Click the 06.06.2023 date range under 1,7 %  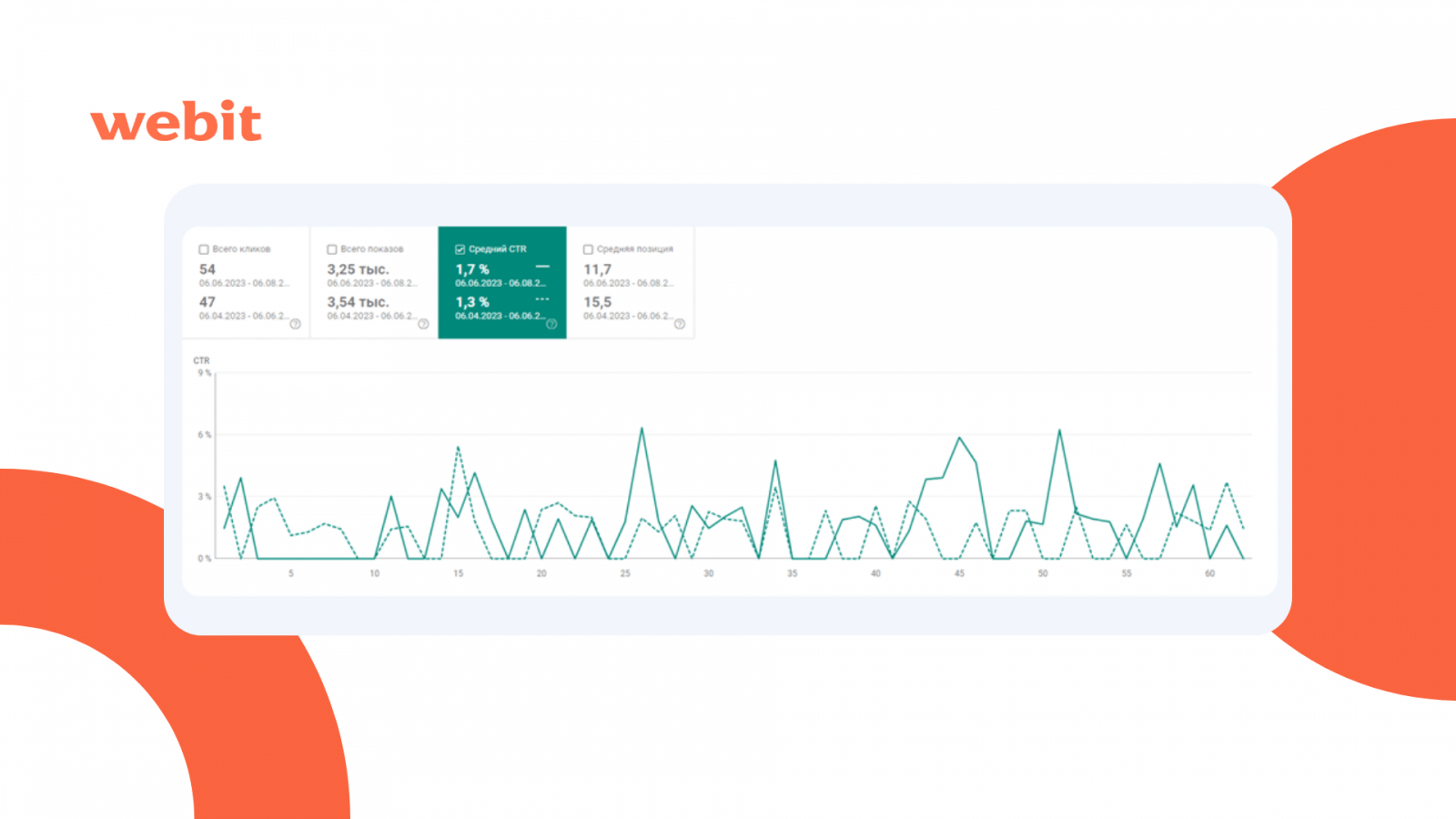(x=500, y=283)
